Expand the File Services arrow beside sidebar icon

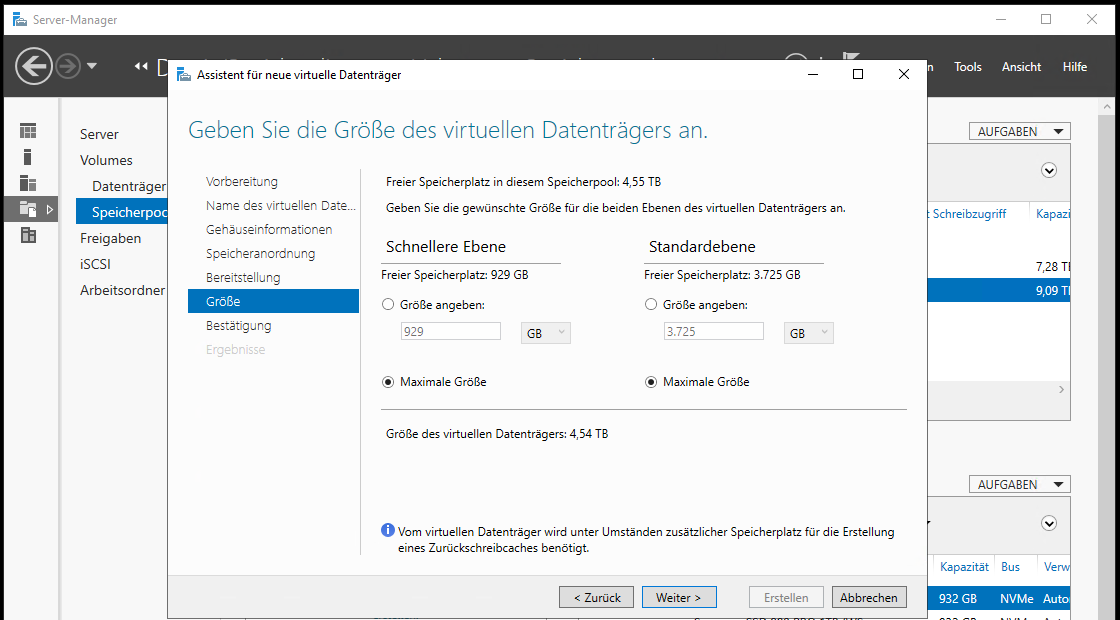coord(49,209)
